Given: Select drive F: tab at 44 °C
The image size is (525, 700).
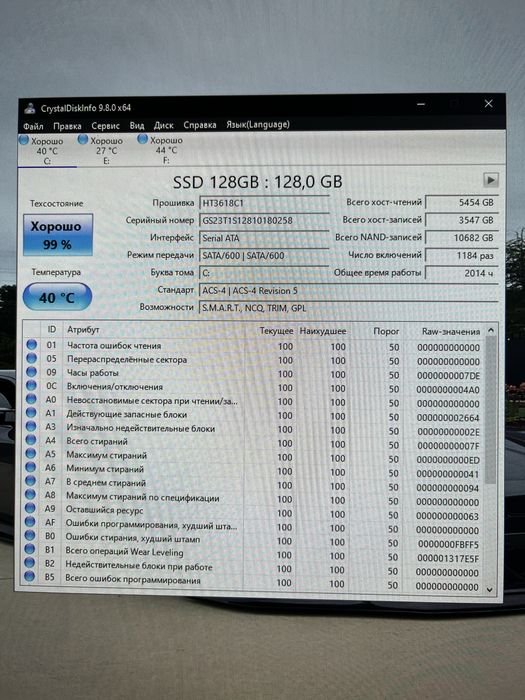Looking at the screenshot, I should [x=166, y=150].
